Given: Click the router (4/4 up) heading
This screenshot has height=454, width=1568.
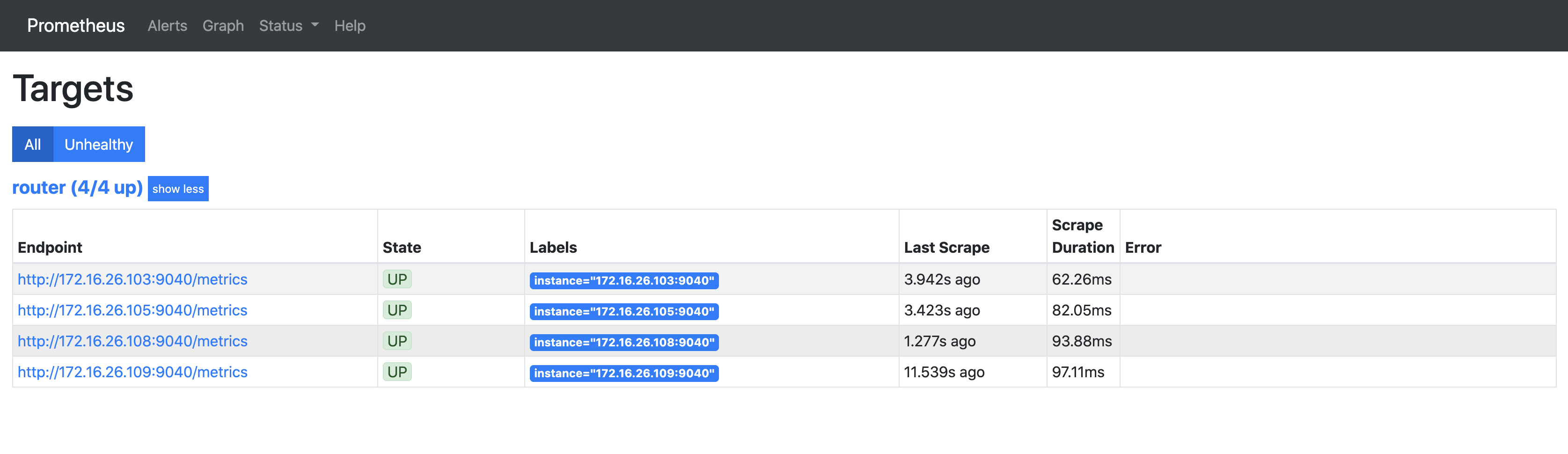Looking at the screenshot, I should tap(77, 187).
